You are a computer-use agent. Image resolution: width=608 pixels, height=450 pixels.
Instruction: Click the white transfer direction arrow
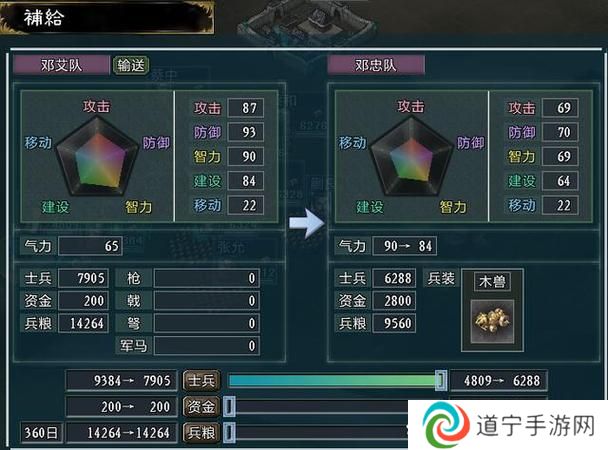[x=307, y=223]
